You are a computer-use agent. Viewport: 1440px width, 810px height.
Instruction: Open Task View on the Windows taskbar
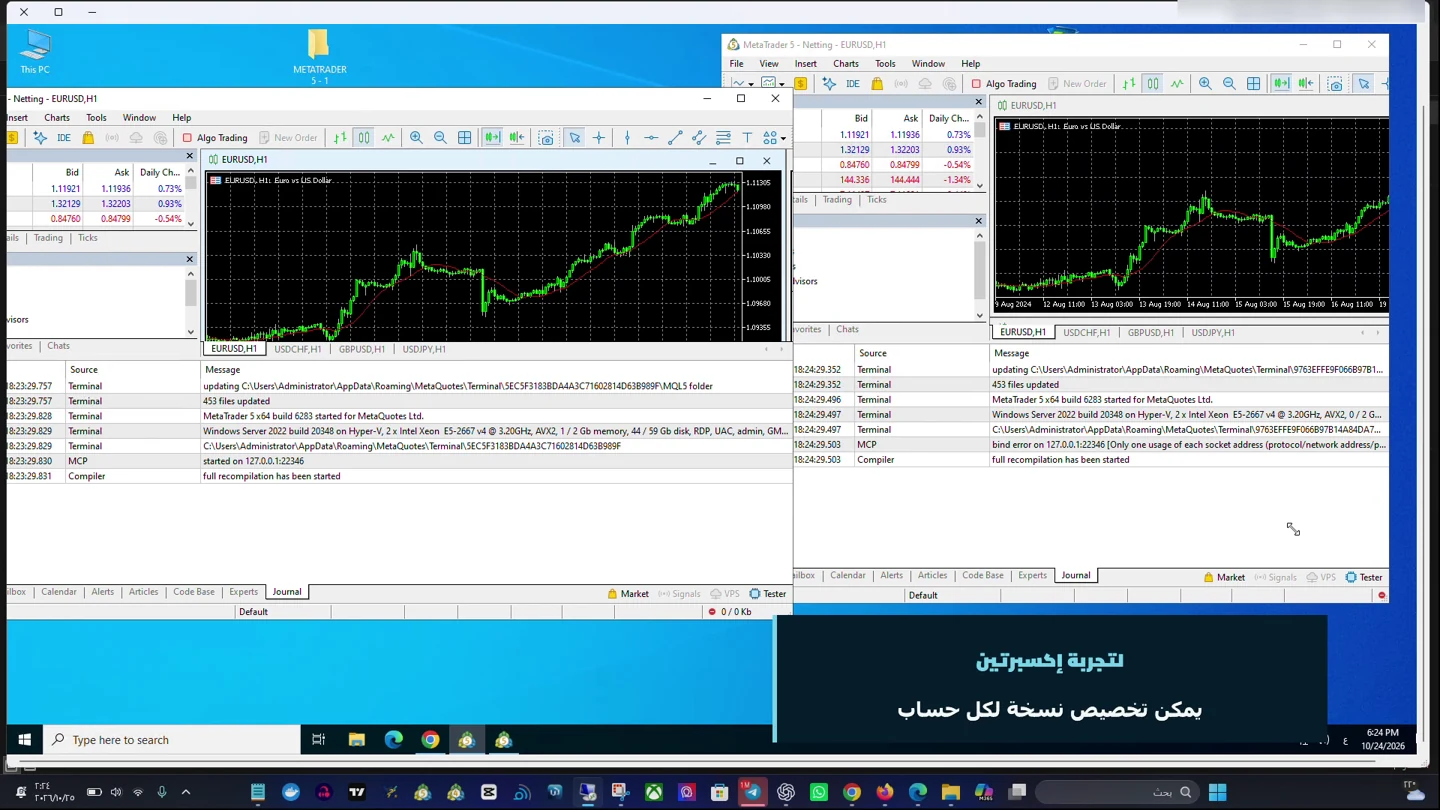coord(319,740)
